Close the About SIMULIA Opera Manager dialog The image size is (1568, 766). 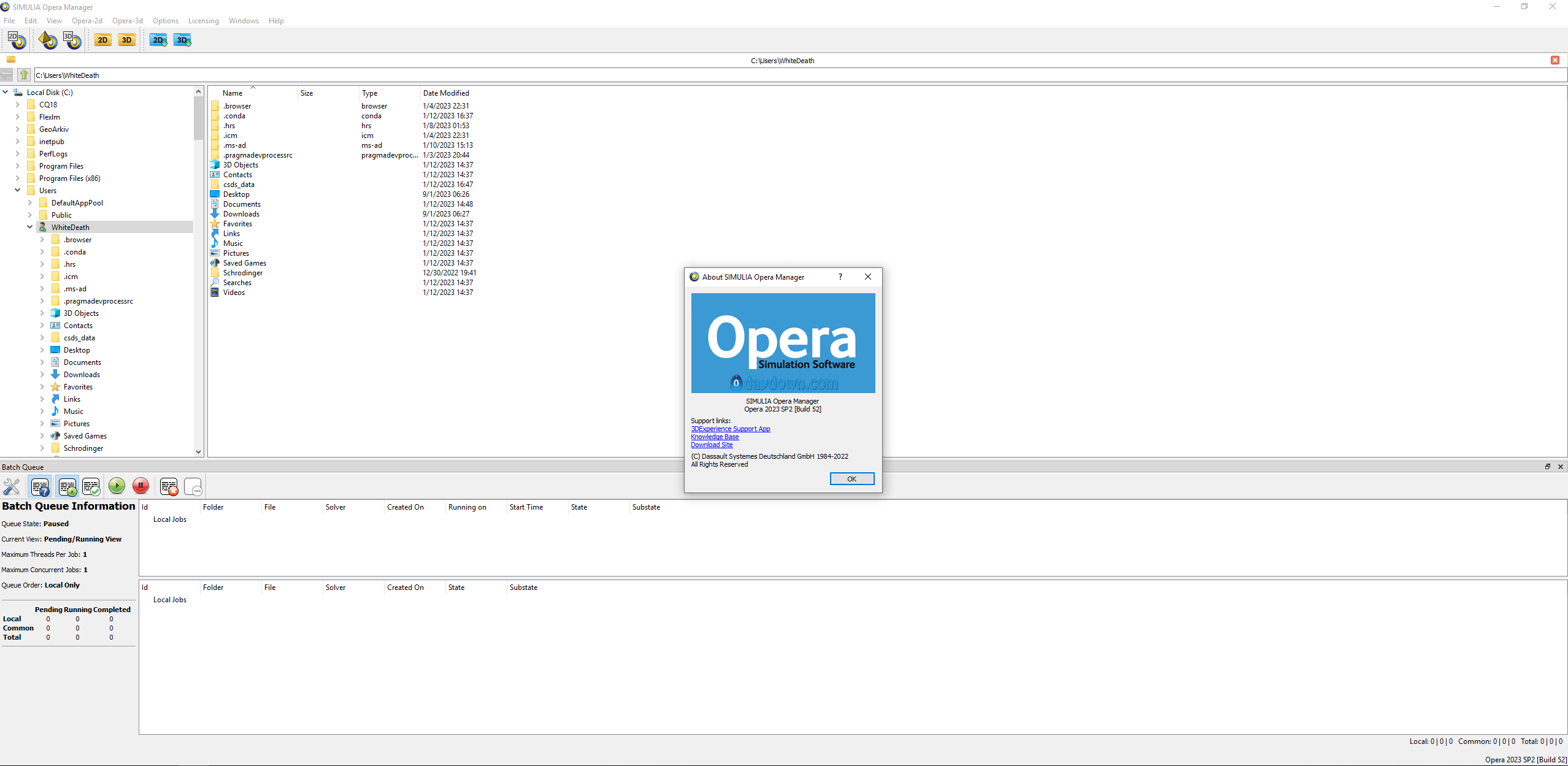[868, 277]
